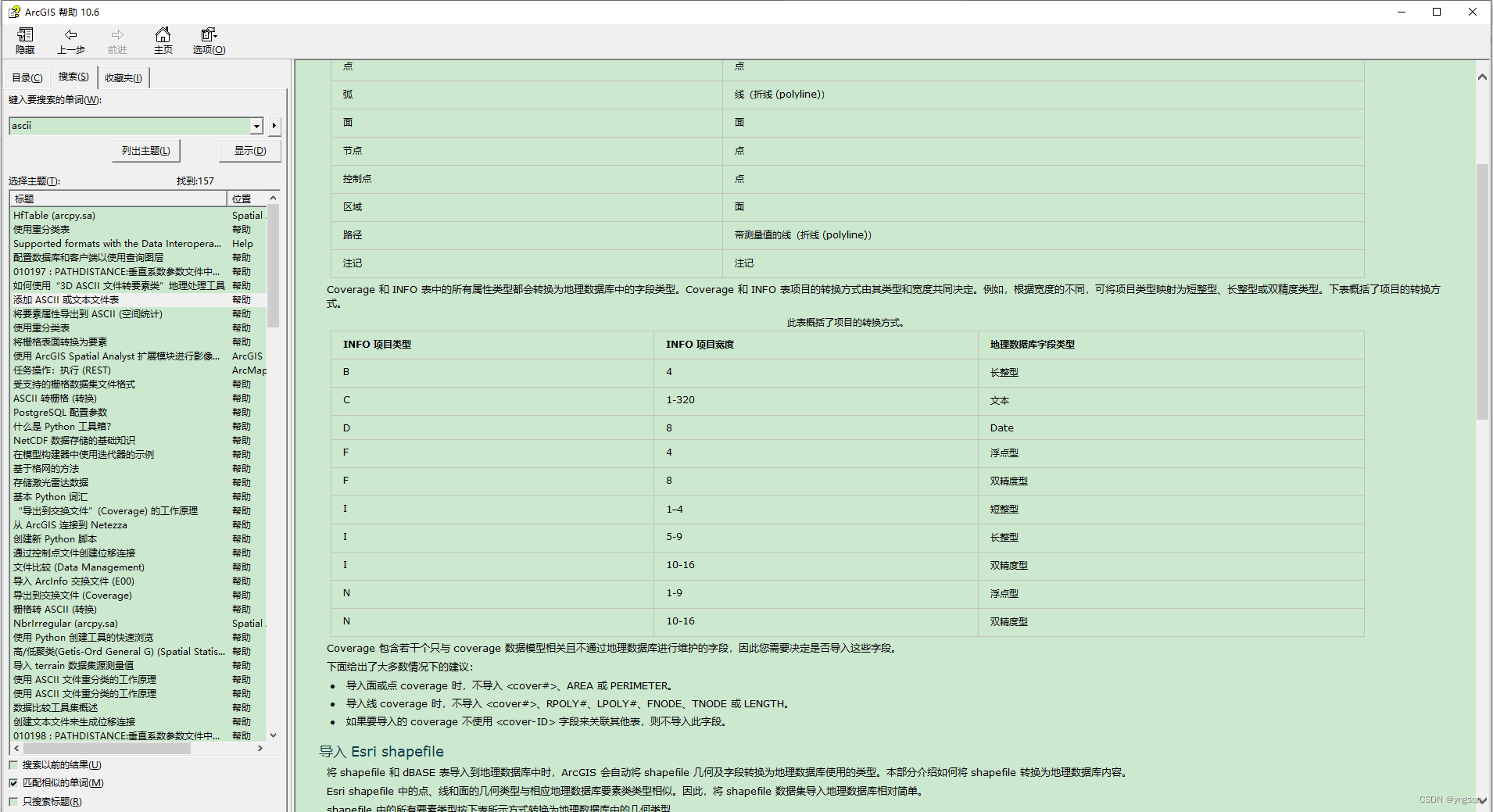Screen dimensions: 1493x812
Task: Select topic '数据比较工具集概述'
Action: click(x=55, y=708)
